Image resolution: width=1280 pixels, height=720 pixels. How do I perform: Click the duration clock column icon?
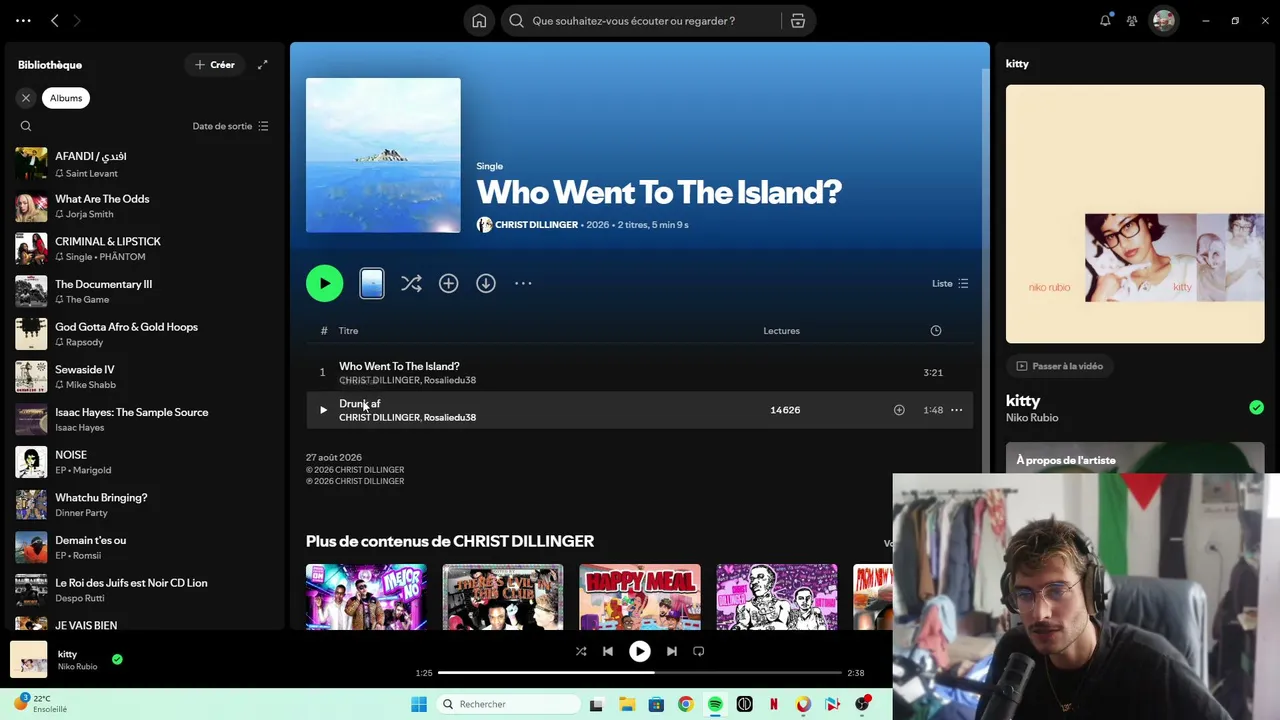[x=936, y=331]
